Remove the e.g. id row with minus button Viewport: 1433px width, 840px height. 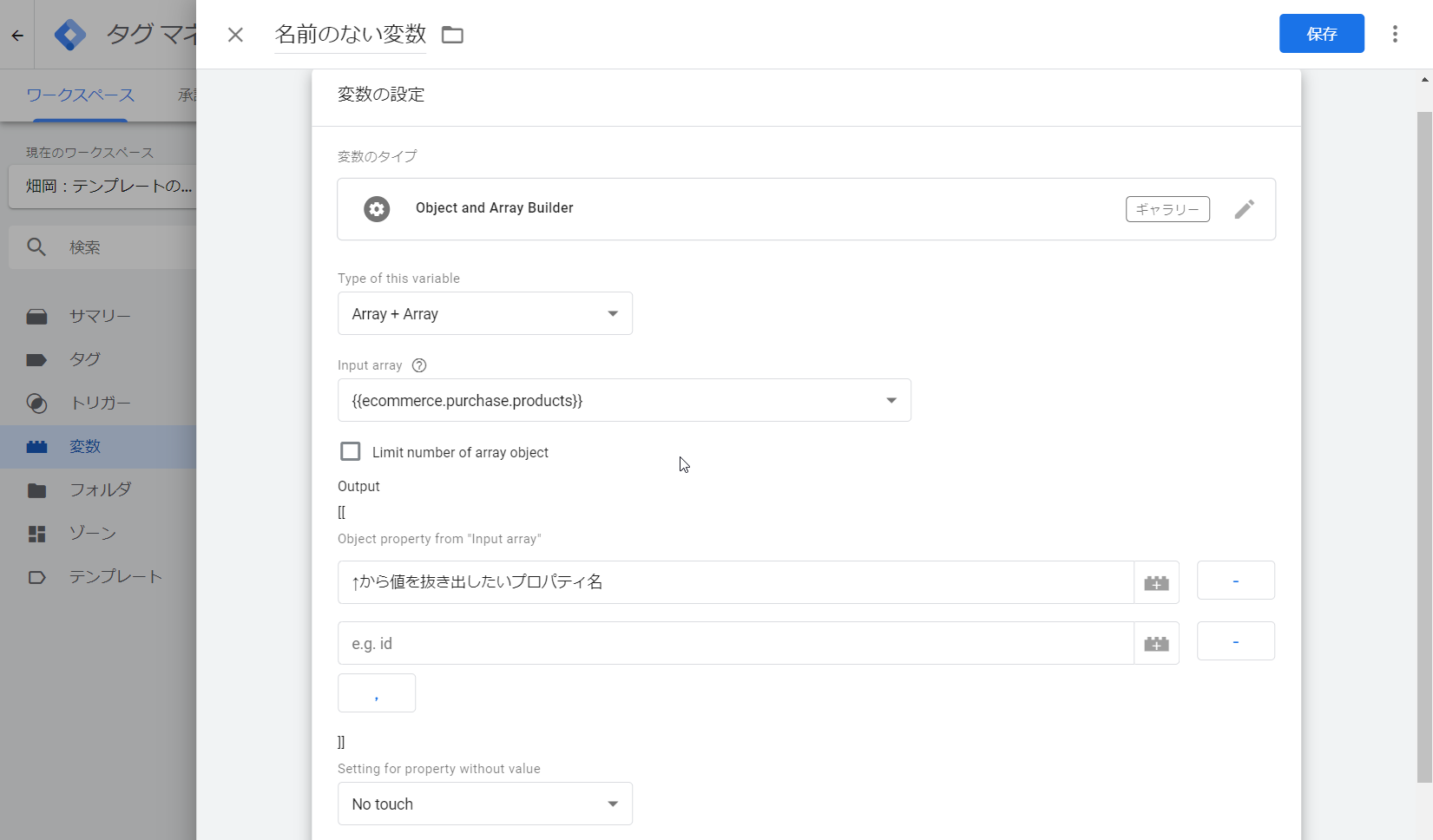(1235, 640)
